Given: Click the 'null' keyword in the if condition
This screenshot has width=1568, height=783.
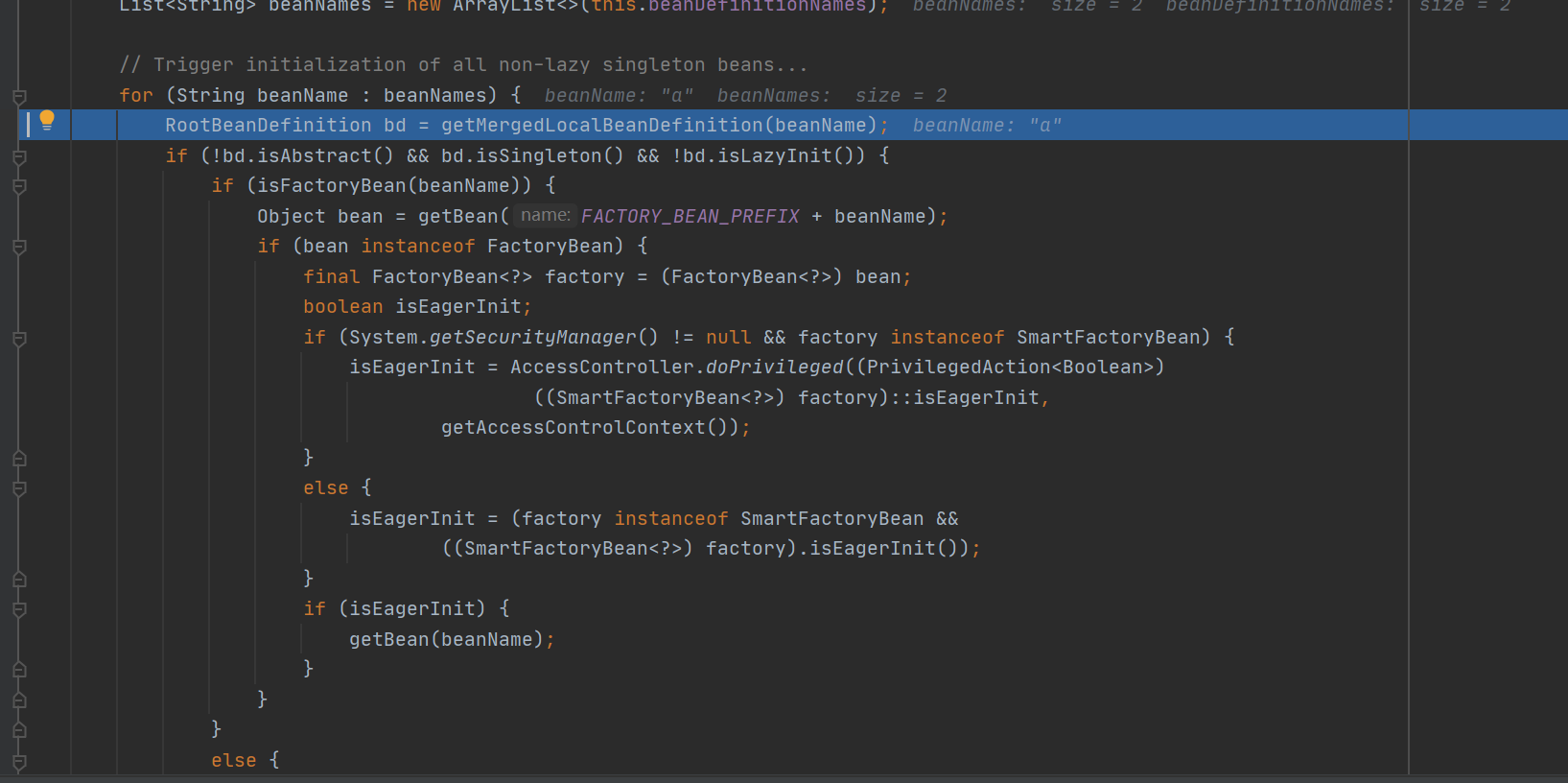Looking at the screenshot, I should (x=729, y=338).
